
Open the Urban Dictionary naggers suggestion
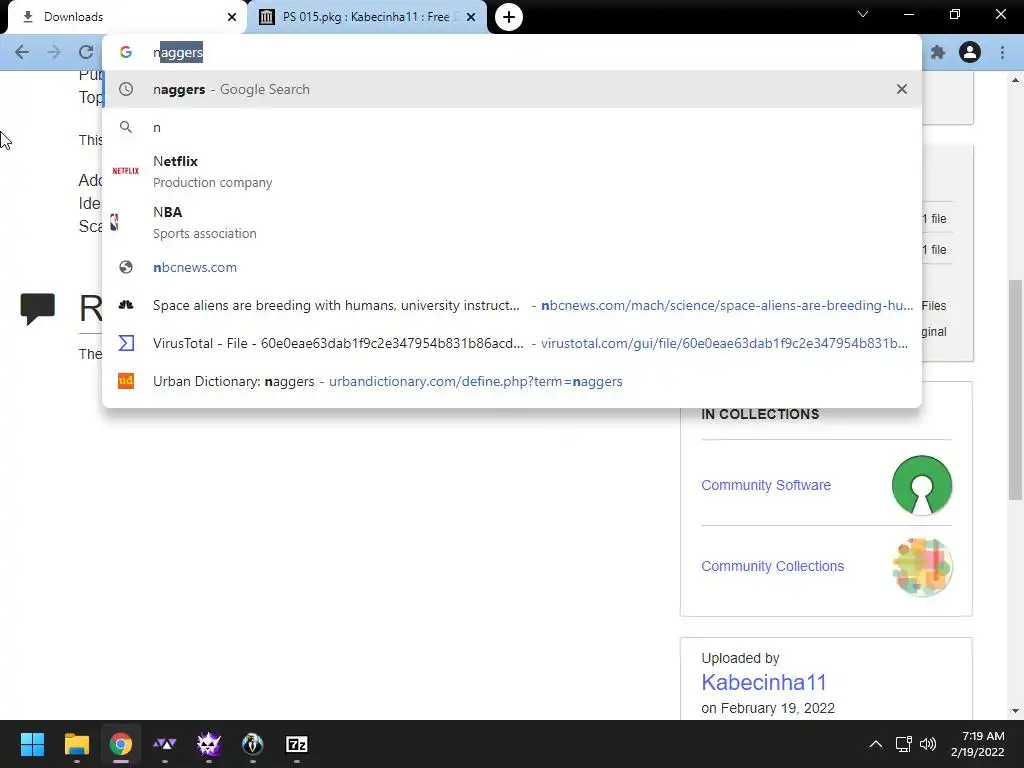pyautogui.click(x=513, y=381)
